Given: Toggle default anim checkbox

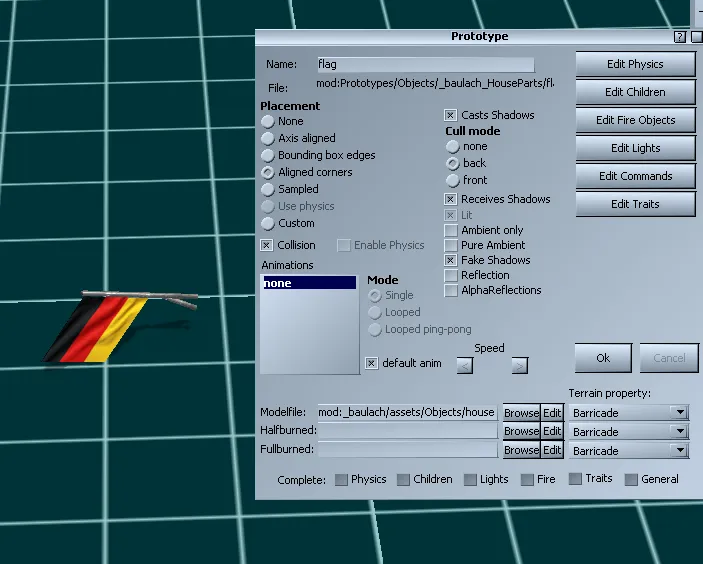Looking at the screenshot, I should 371,363.
